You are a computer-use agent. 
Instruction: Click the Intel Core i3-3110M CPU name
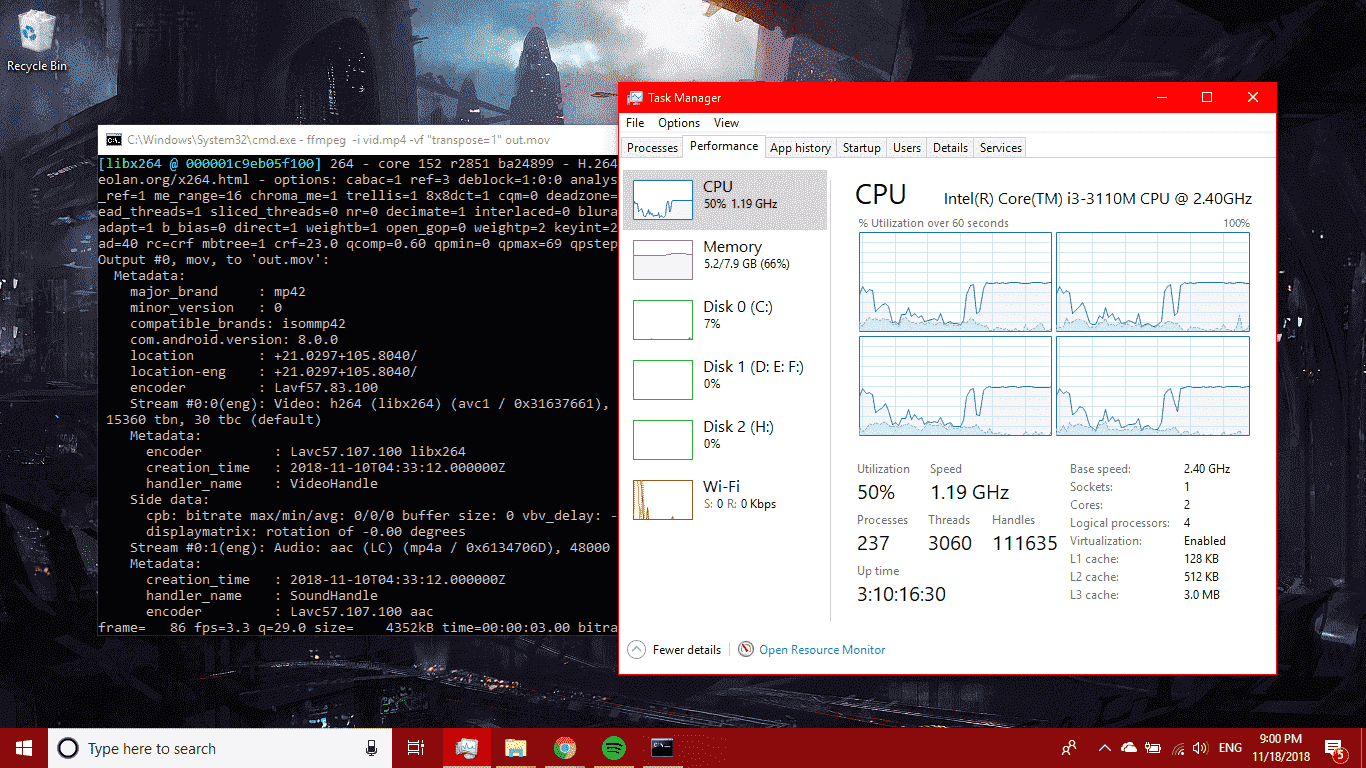click(1097, 198)
